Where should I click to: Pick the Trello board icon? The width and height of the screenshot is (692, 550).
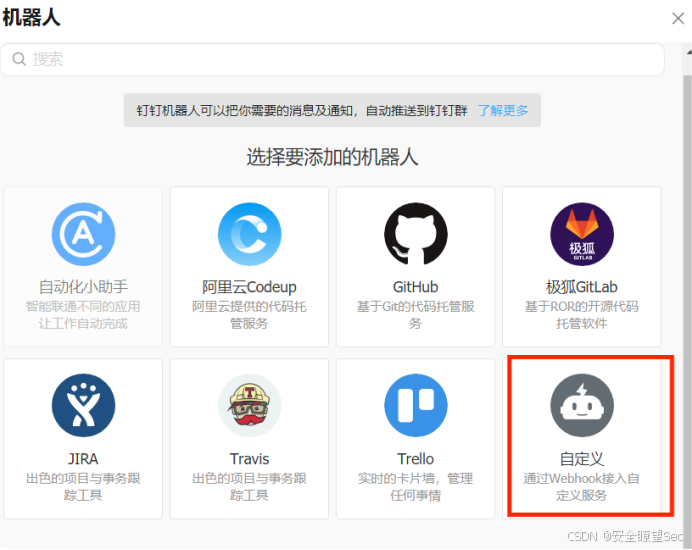tap(416, 405)
